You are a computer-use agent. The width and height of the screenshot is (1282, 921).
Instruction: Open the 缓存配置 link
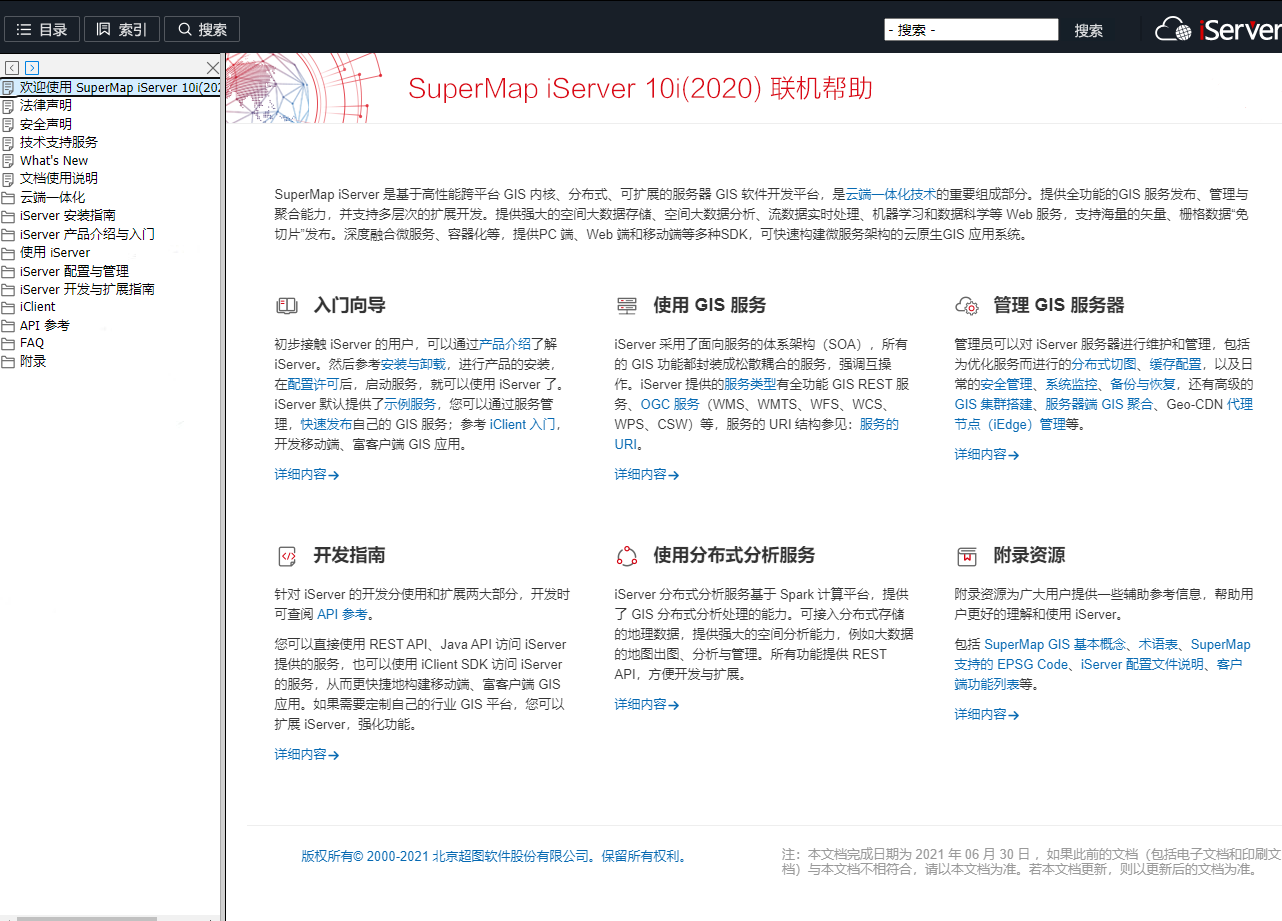(1176, 364)
